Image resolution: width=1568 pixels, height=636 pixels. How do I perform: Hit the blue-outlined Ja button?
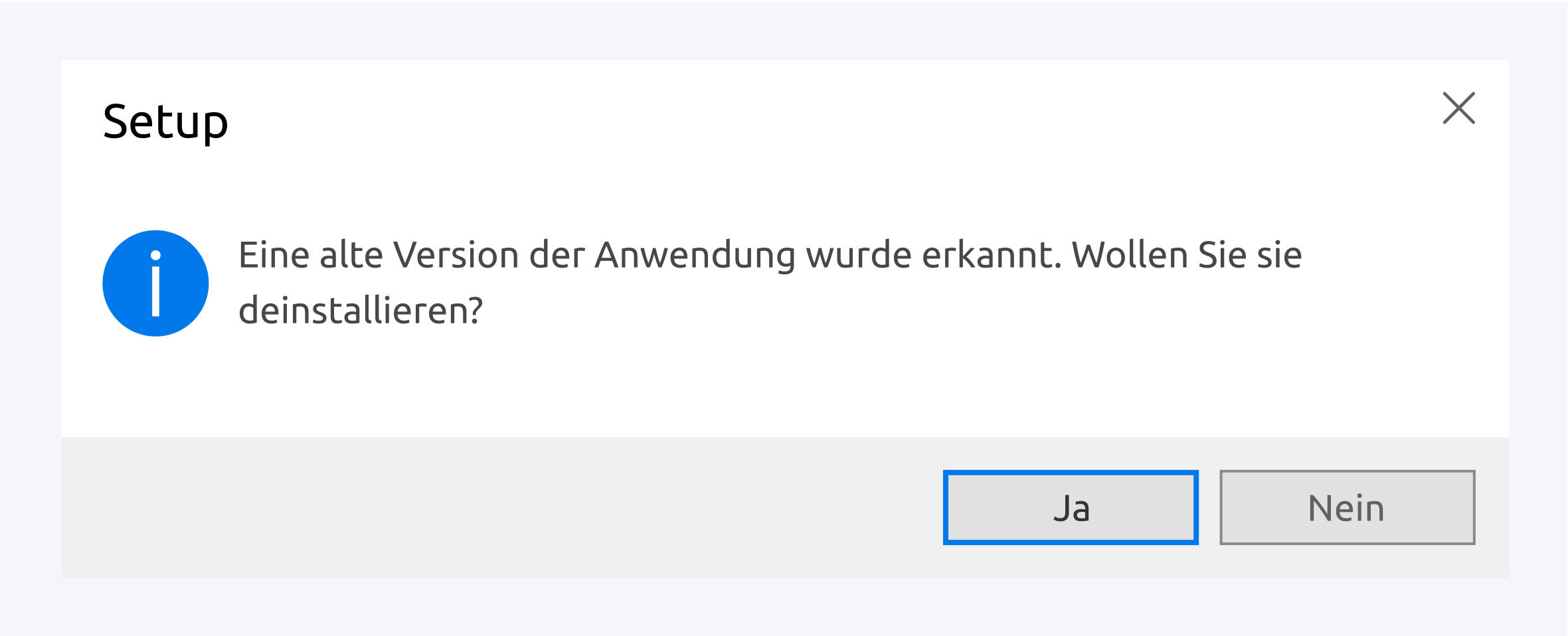tap(1071, 508)
